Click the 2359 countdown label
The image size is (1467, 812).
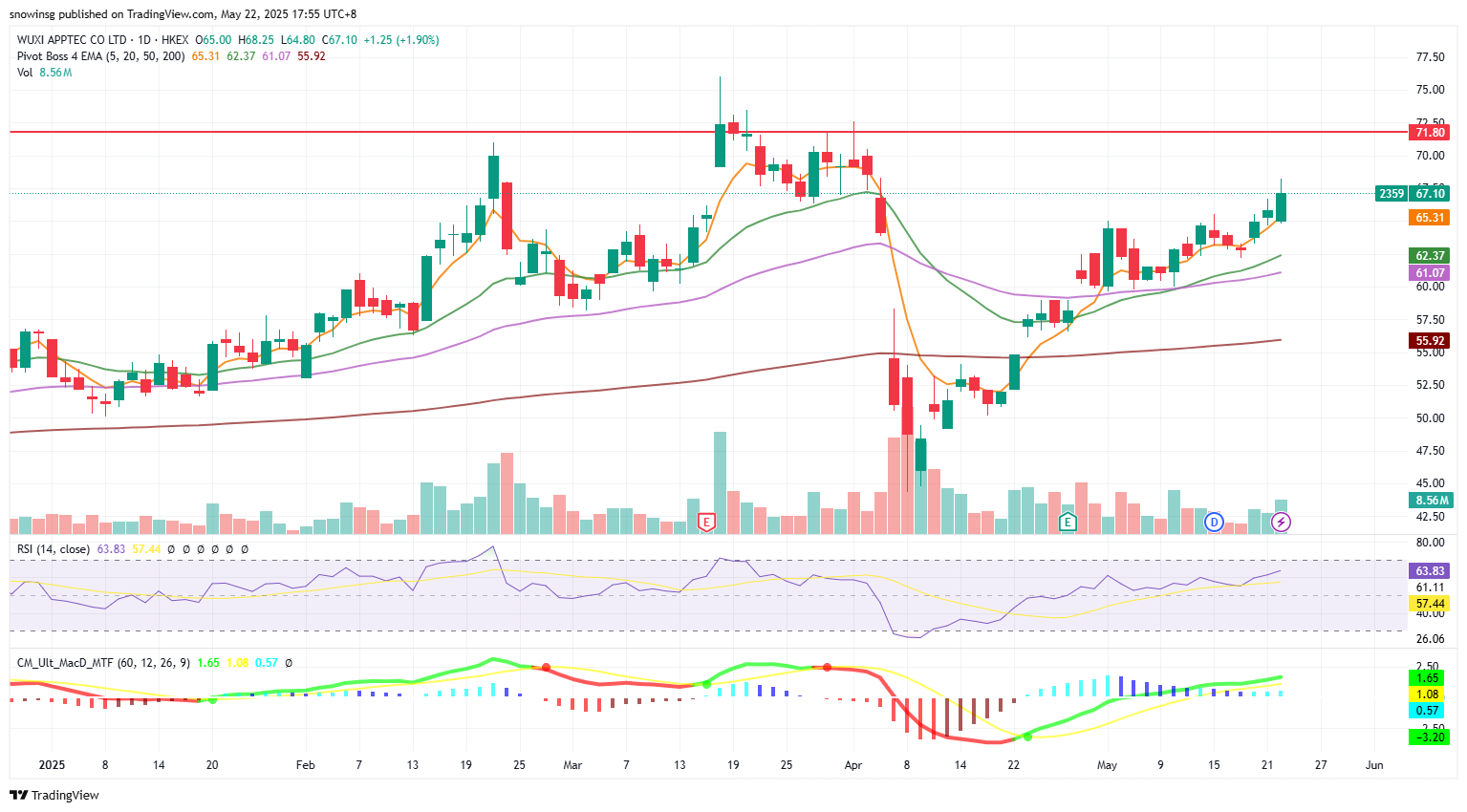pos(1391,194)
